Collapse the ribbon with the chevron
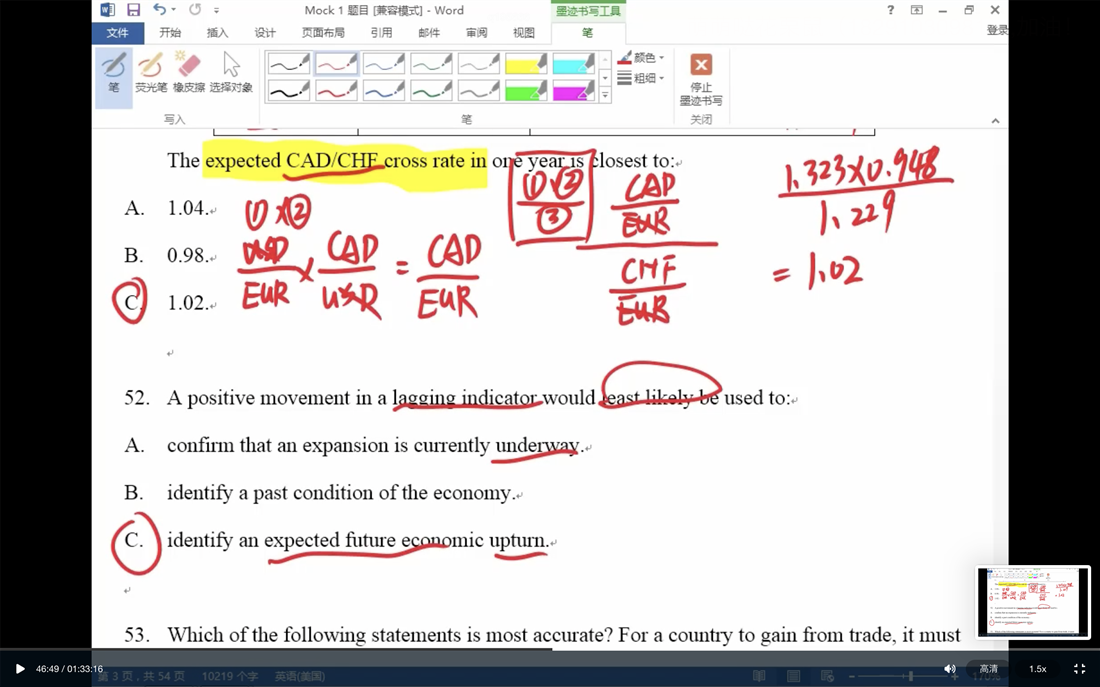Screen dimensions: 1100x687 (995, 121)
